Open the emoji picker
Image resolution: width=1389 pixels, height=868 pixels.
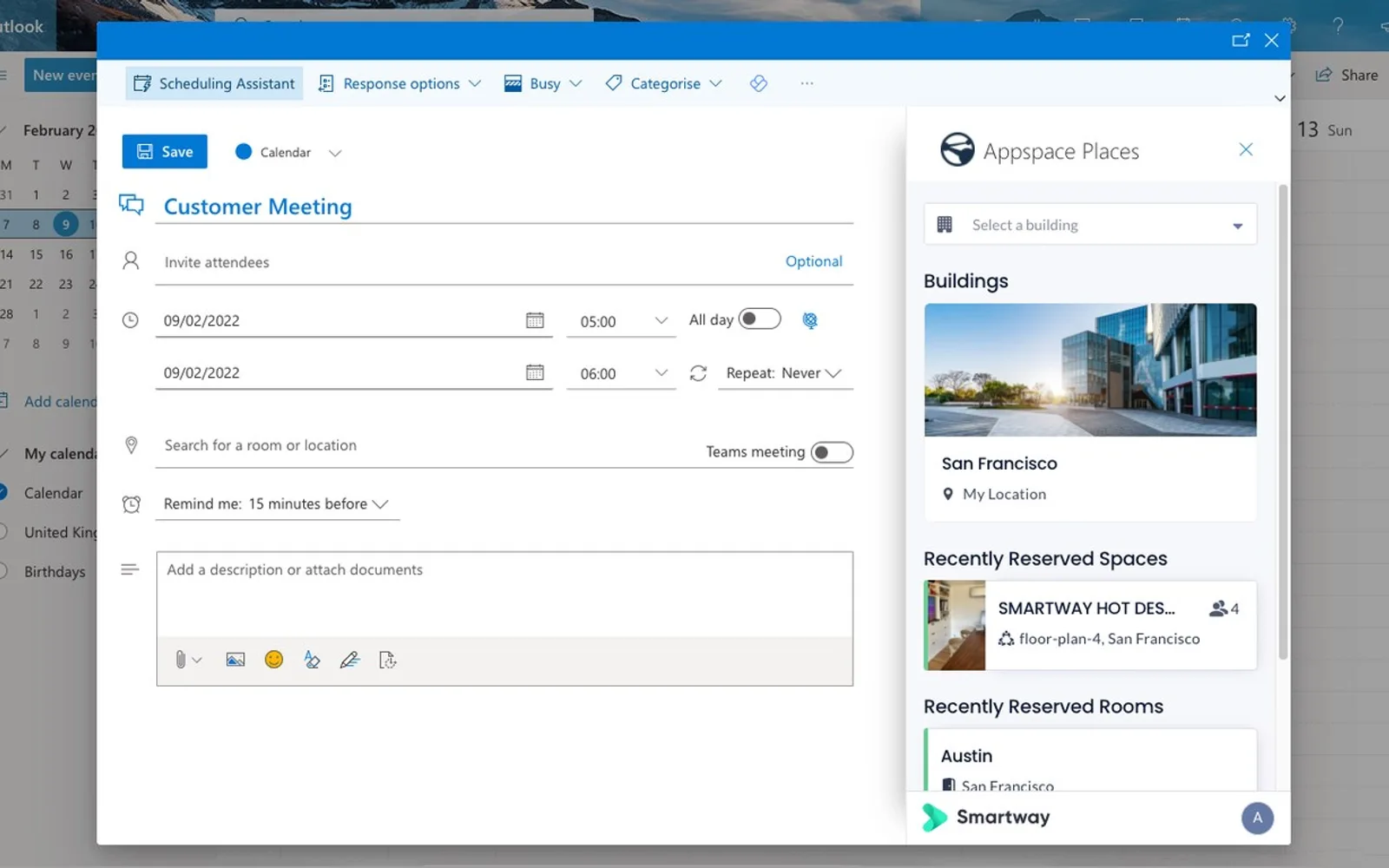(273, 660)
